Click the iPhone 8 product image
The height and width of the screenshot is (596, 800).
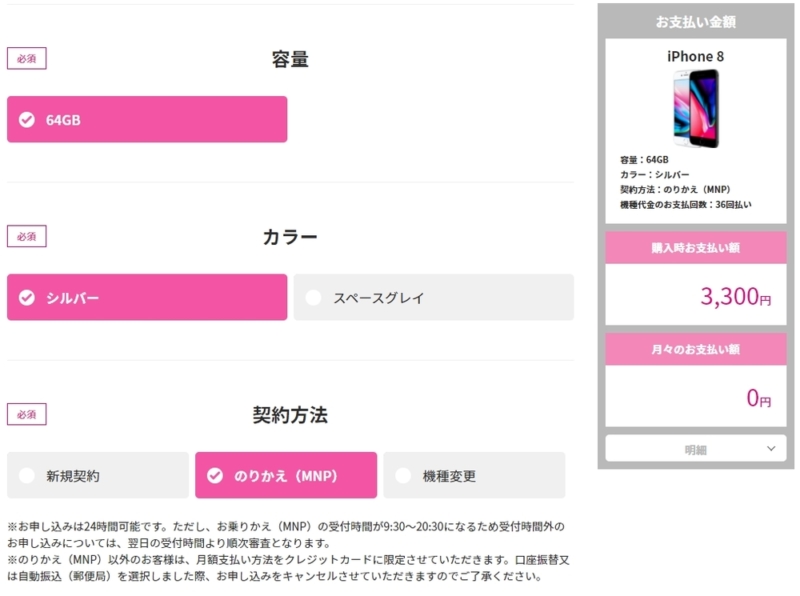[696, 109]
